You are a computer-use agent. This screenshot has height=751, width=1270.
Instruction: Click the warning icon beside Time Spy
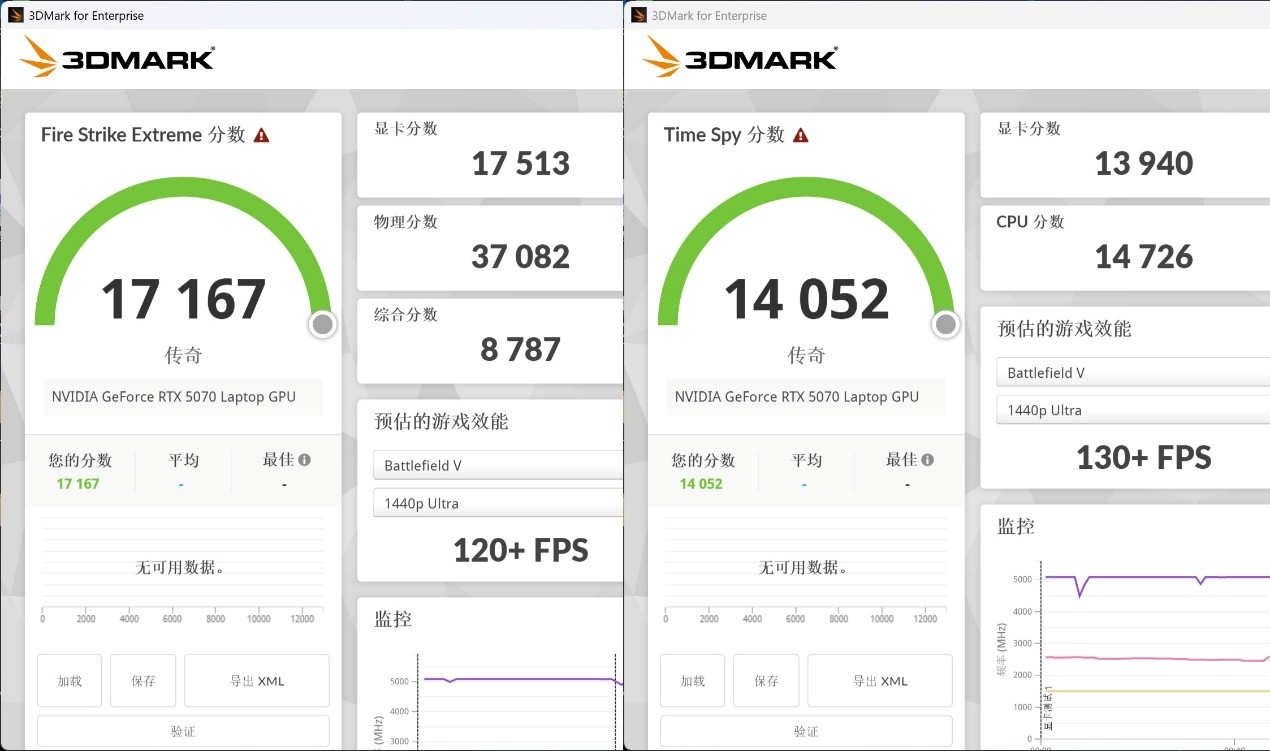(x=800, y=135)
